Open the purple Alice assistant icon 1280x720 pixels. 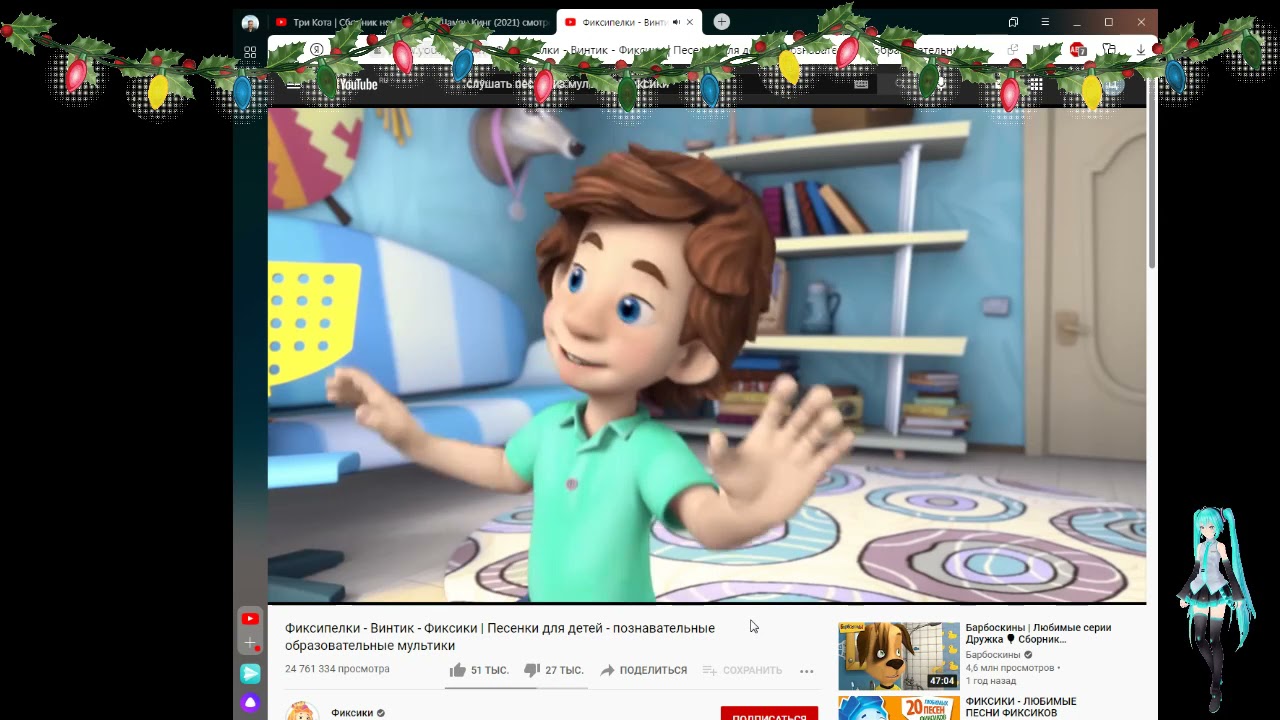click(x=250, y=703)
